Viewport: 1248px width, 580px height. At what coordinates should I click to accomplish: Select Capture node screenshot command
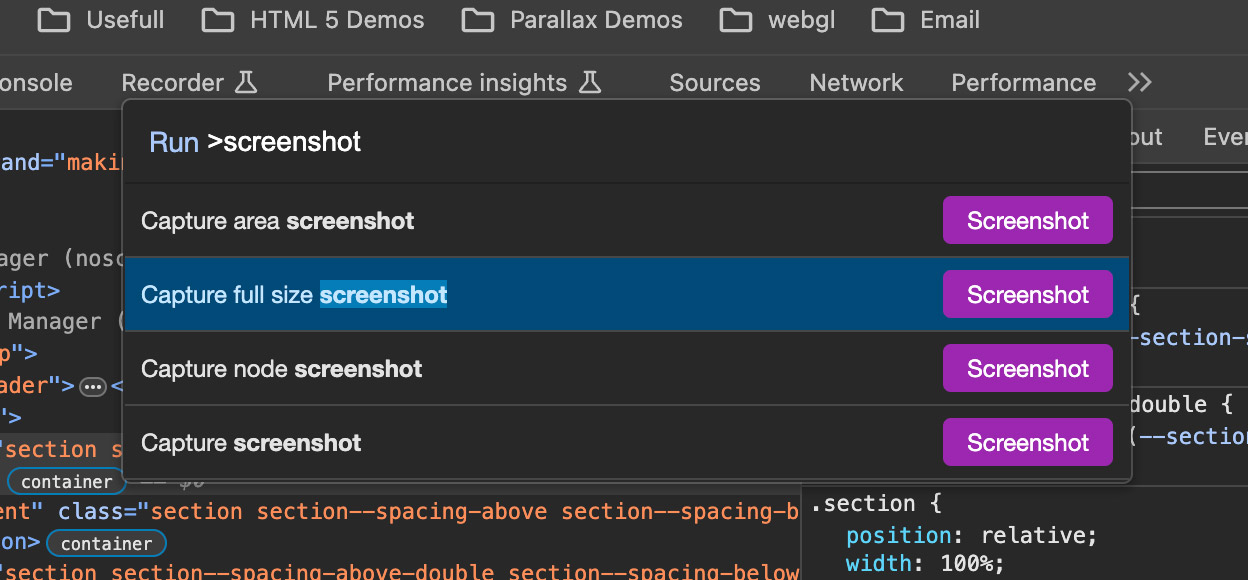(627, 368)
